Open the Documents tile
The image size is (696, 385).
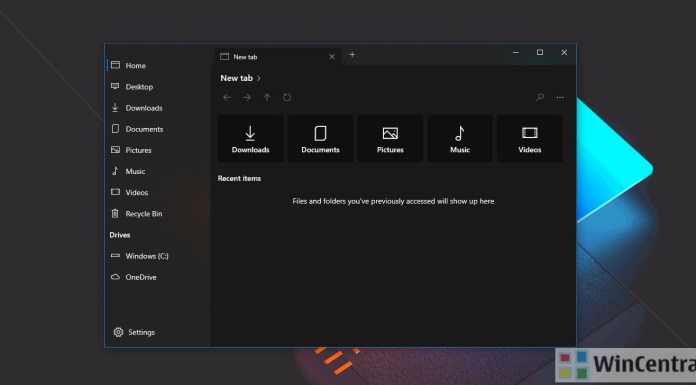coord(320,139)
